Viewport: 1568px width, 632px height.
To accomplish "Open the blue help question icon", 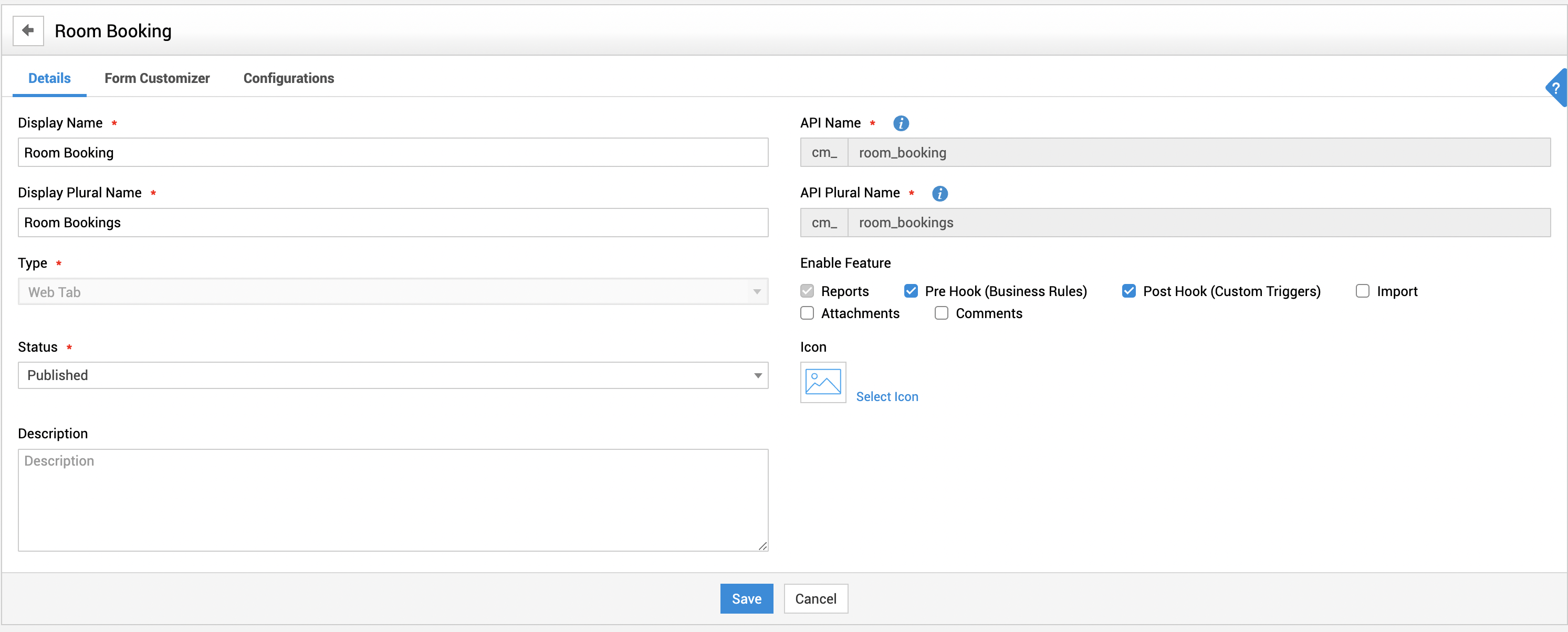I will pos(1556,88).
